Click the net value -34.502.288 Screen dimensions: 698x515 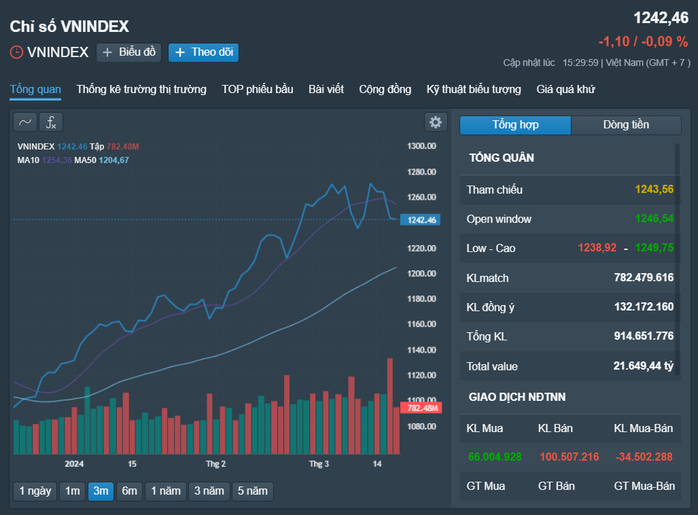pyautogui.click(x=644, y=457)
